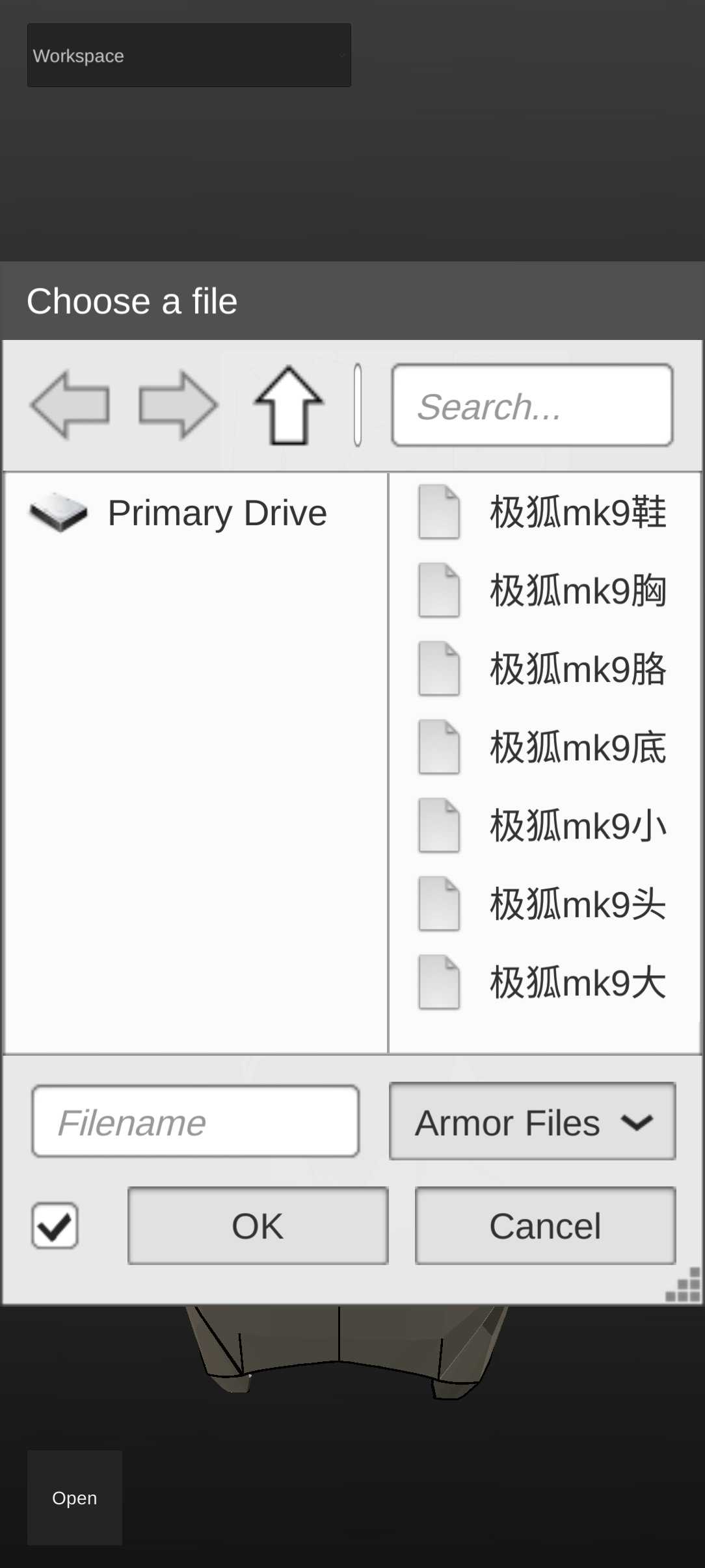Toggle the checkbox next to OK

[x=55, y=1226]
